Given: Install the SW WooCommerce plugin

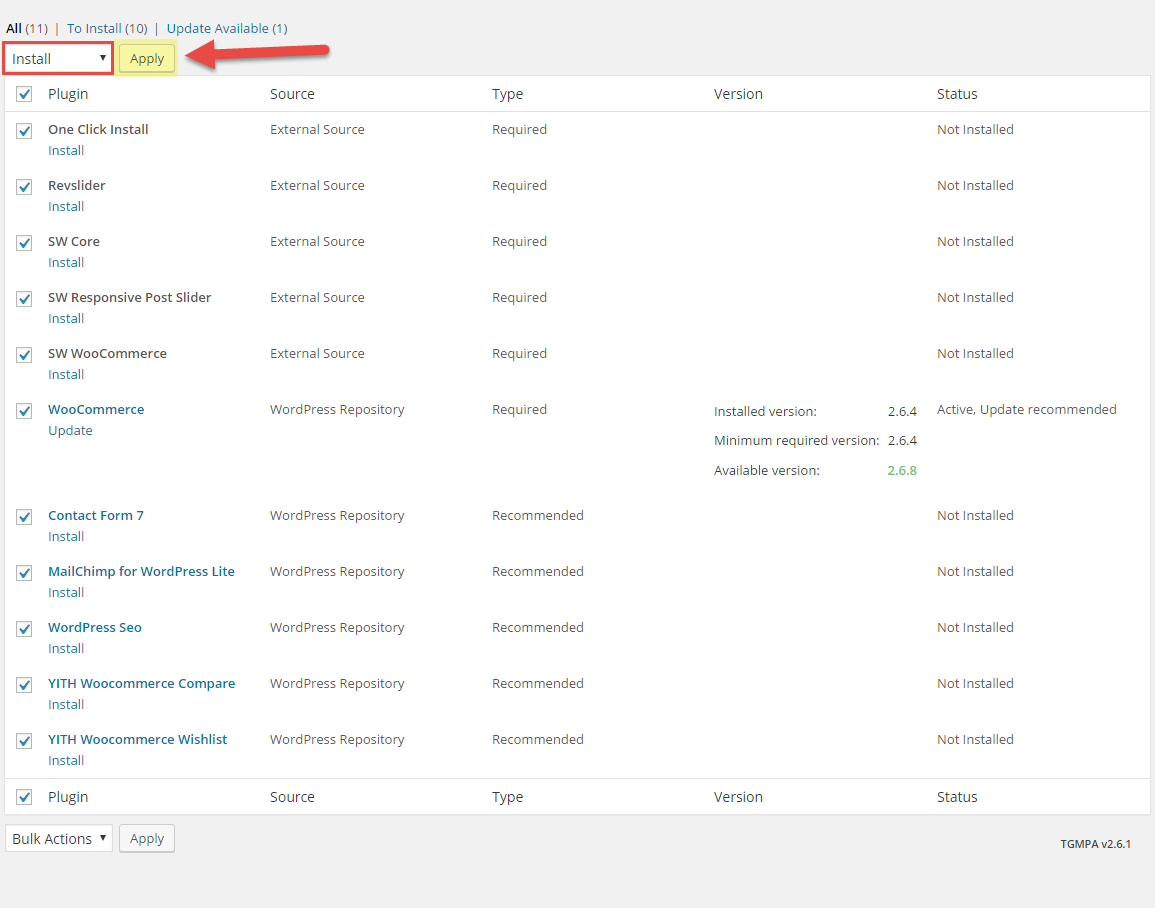Looking at the screenshot, I should pyautogui.click(x=66, y=375).
